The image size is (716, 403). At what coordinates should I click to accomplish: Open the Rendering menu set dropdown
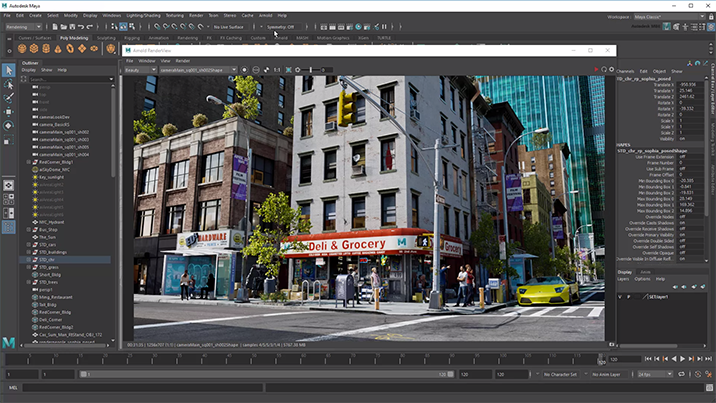[x=23, y=27]
